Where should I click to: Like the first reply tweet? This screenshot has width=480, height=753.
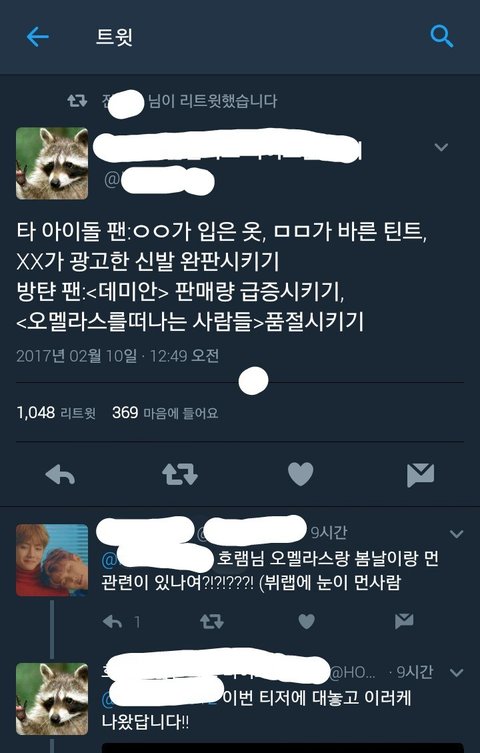[306, 621]
